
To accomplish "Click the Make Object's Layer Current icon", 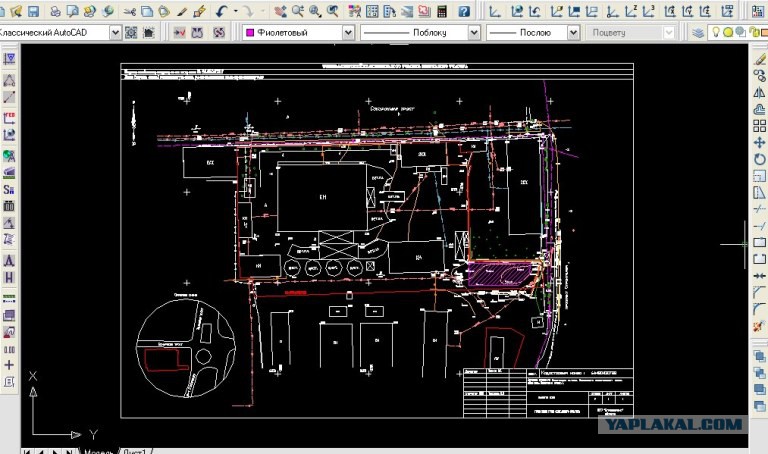I will (180, 33).
